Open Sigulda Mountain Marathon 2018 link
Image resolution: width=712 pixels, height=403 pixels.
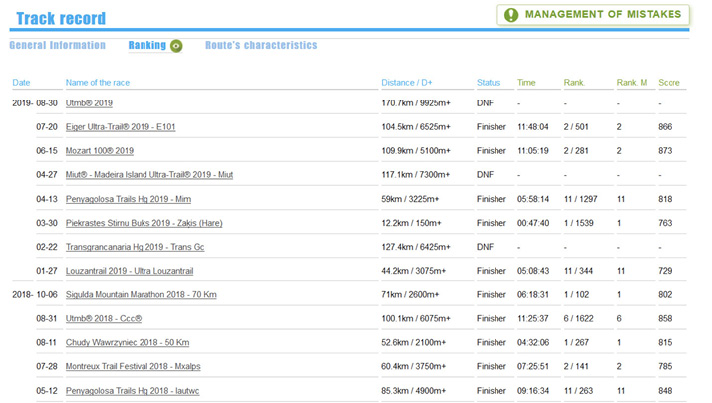[141, 295]
